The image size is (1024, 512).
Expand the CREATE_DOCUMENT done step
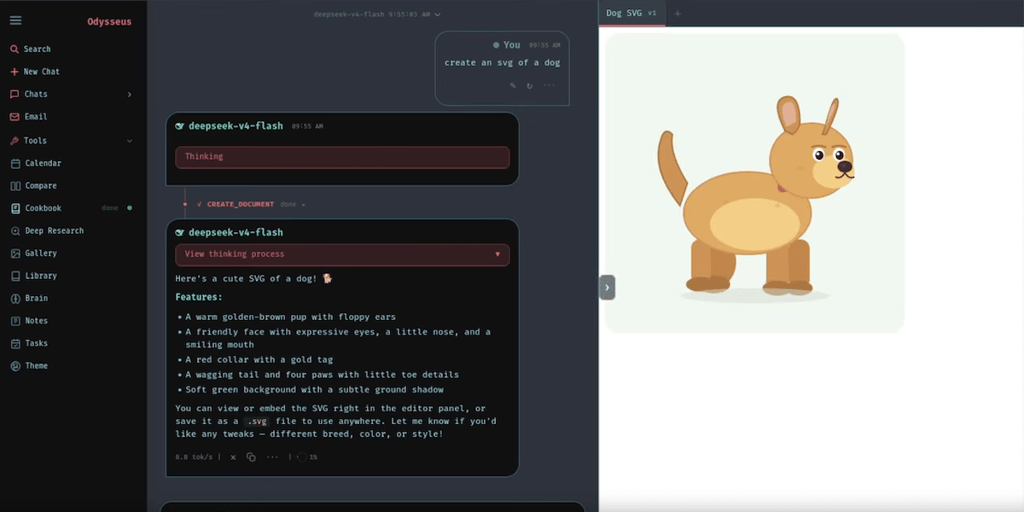point(251,204)
